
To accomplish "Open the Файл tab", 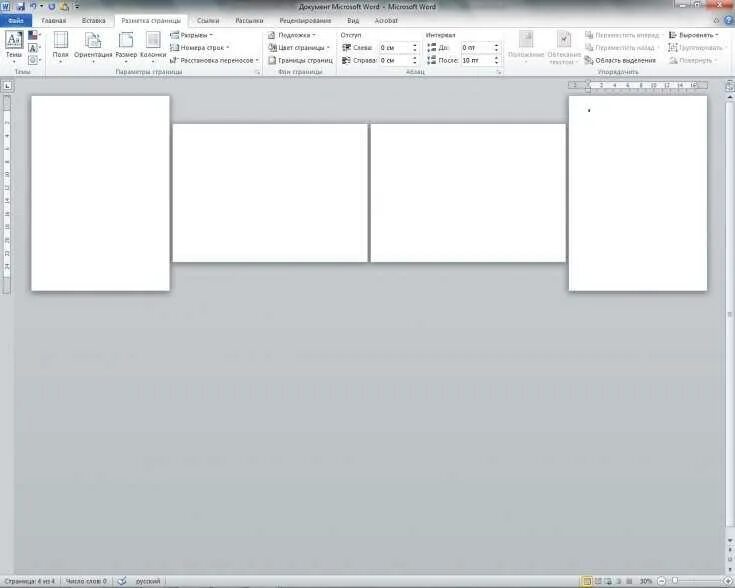I will (x=15, y=21).
